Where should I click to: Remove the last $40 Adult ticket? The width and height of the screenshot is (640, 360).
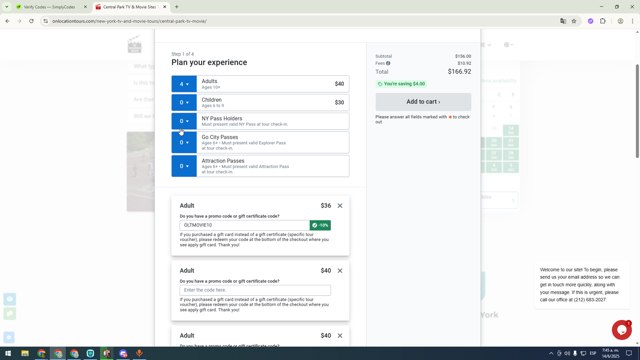(x=340, y=336)
